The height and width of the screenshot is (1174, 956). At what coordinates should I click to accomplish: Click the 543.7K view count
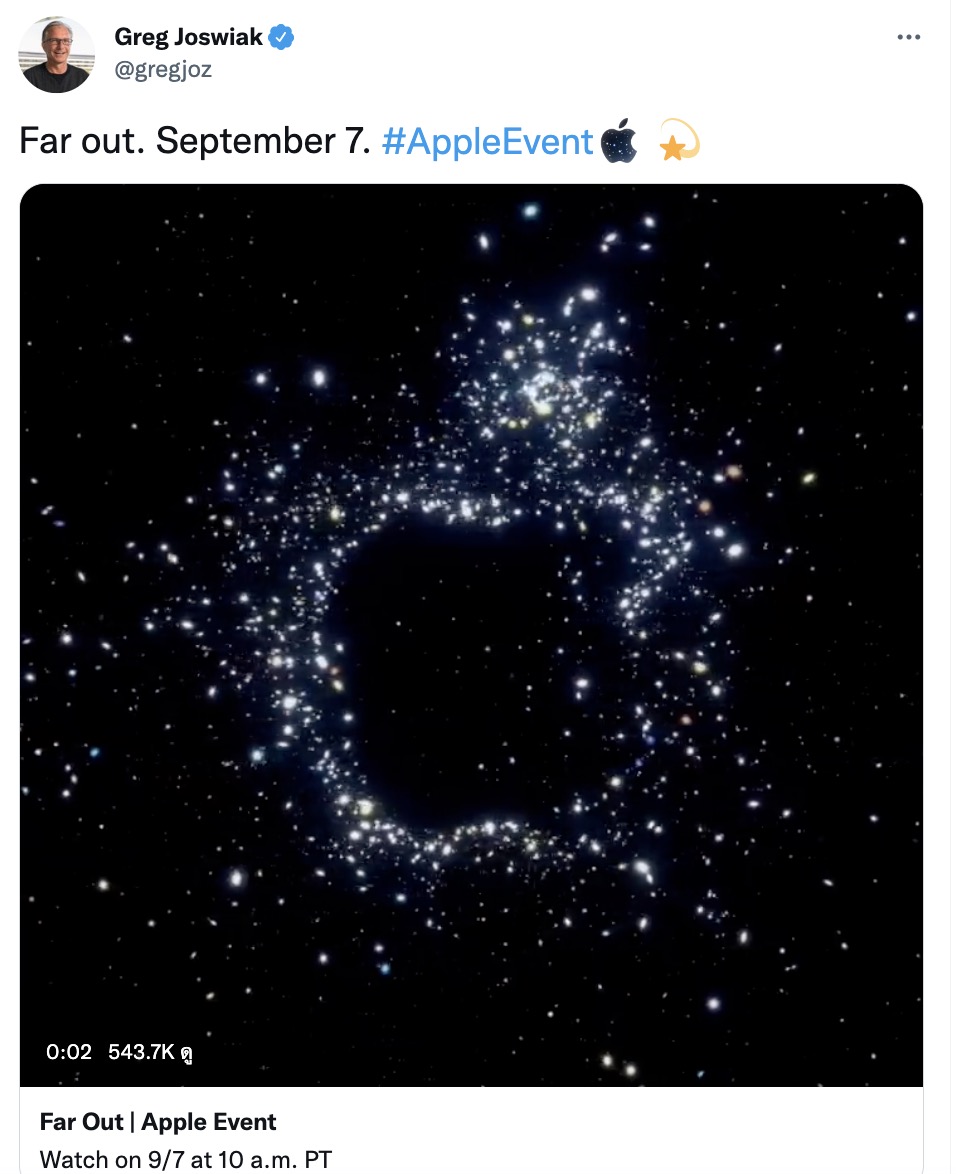[x=142, y=1052]
